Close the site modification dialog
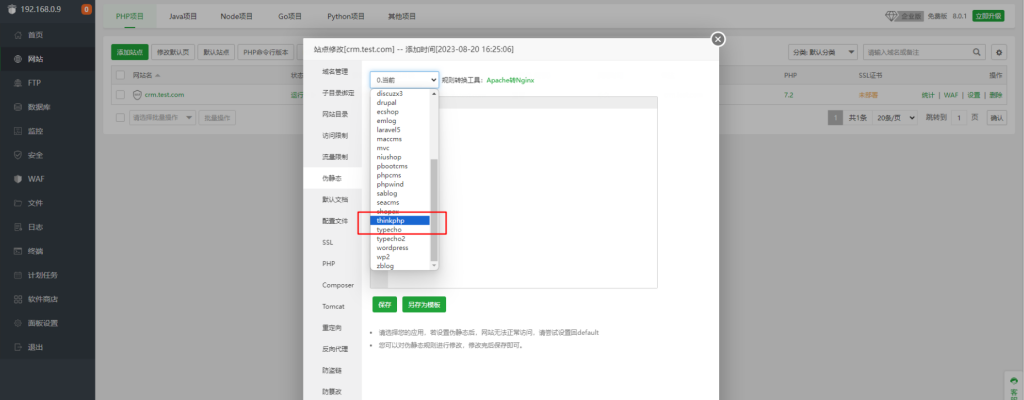The width and height of the screenshot is (1024, 400). 717,39
